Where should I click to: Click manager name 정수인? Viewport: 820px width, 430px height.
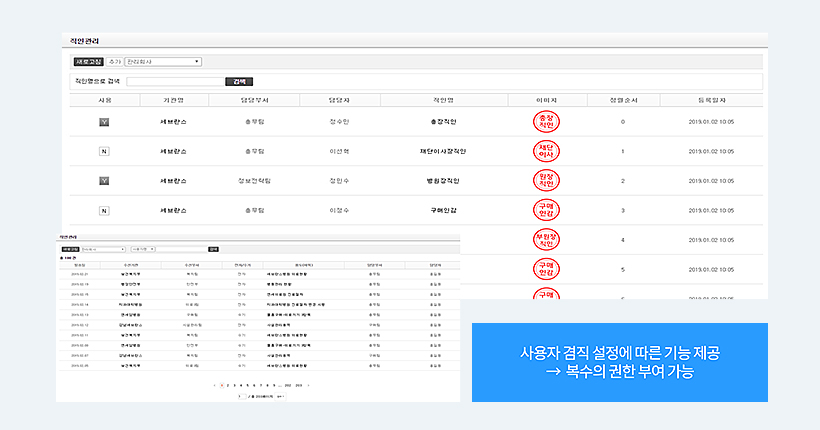[339, 122]
